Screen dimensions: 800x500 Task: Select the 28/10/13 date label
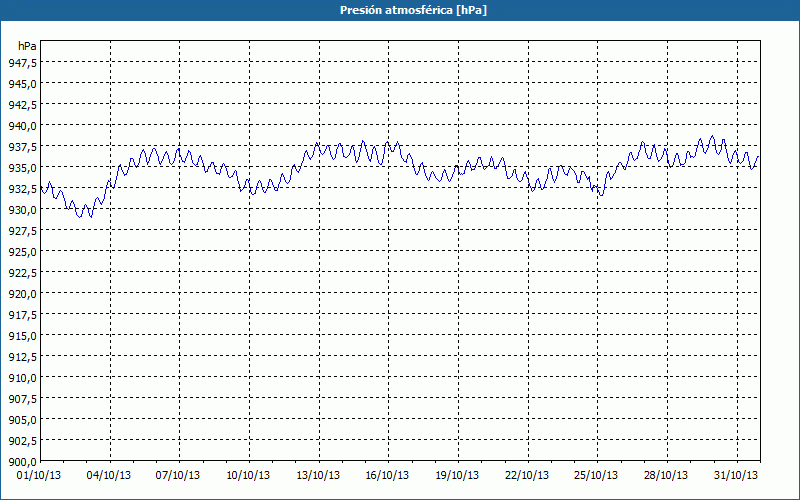[666, 476]
